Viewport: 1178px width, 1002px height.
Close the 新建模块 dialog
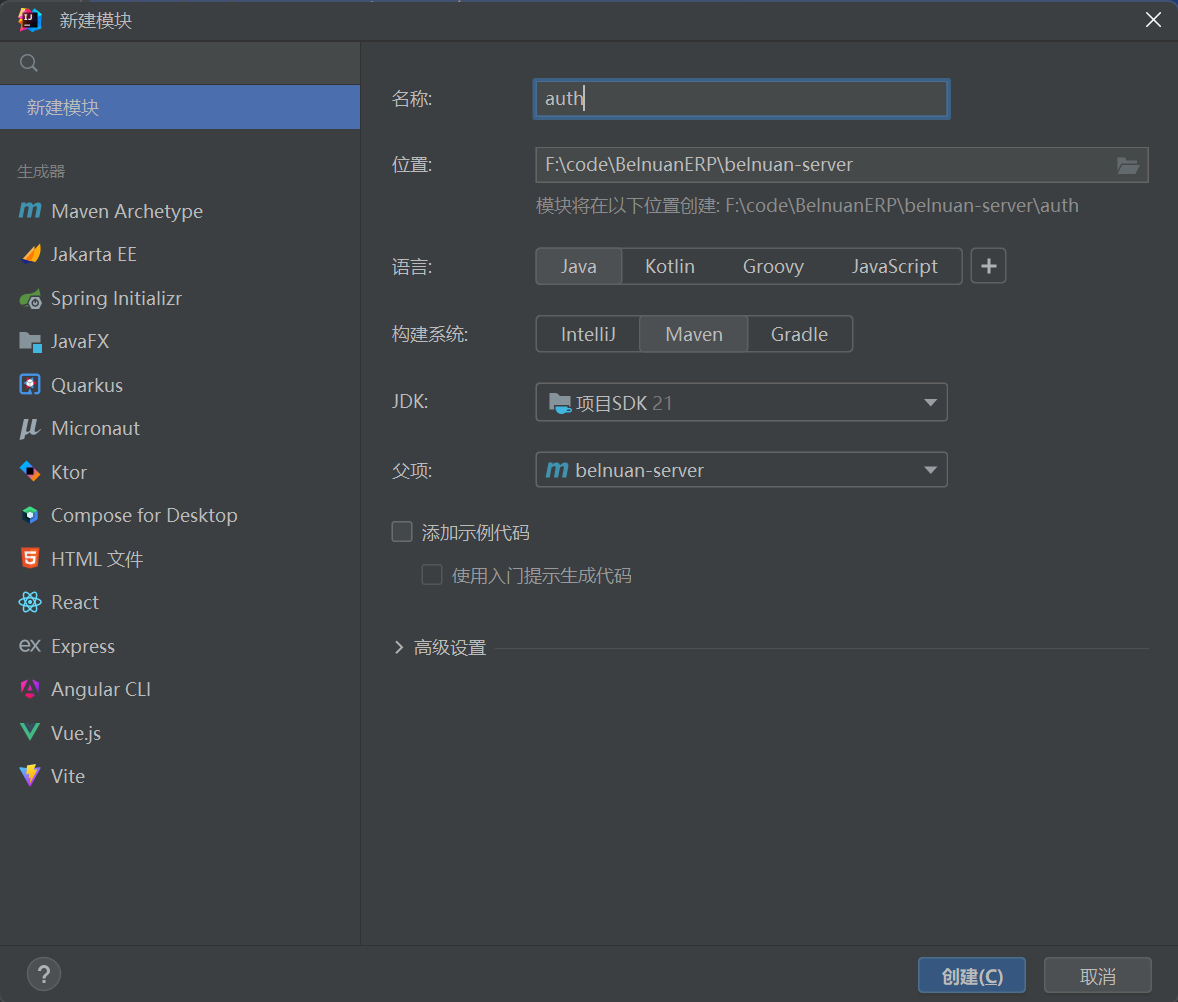tap(1153, 20)
